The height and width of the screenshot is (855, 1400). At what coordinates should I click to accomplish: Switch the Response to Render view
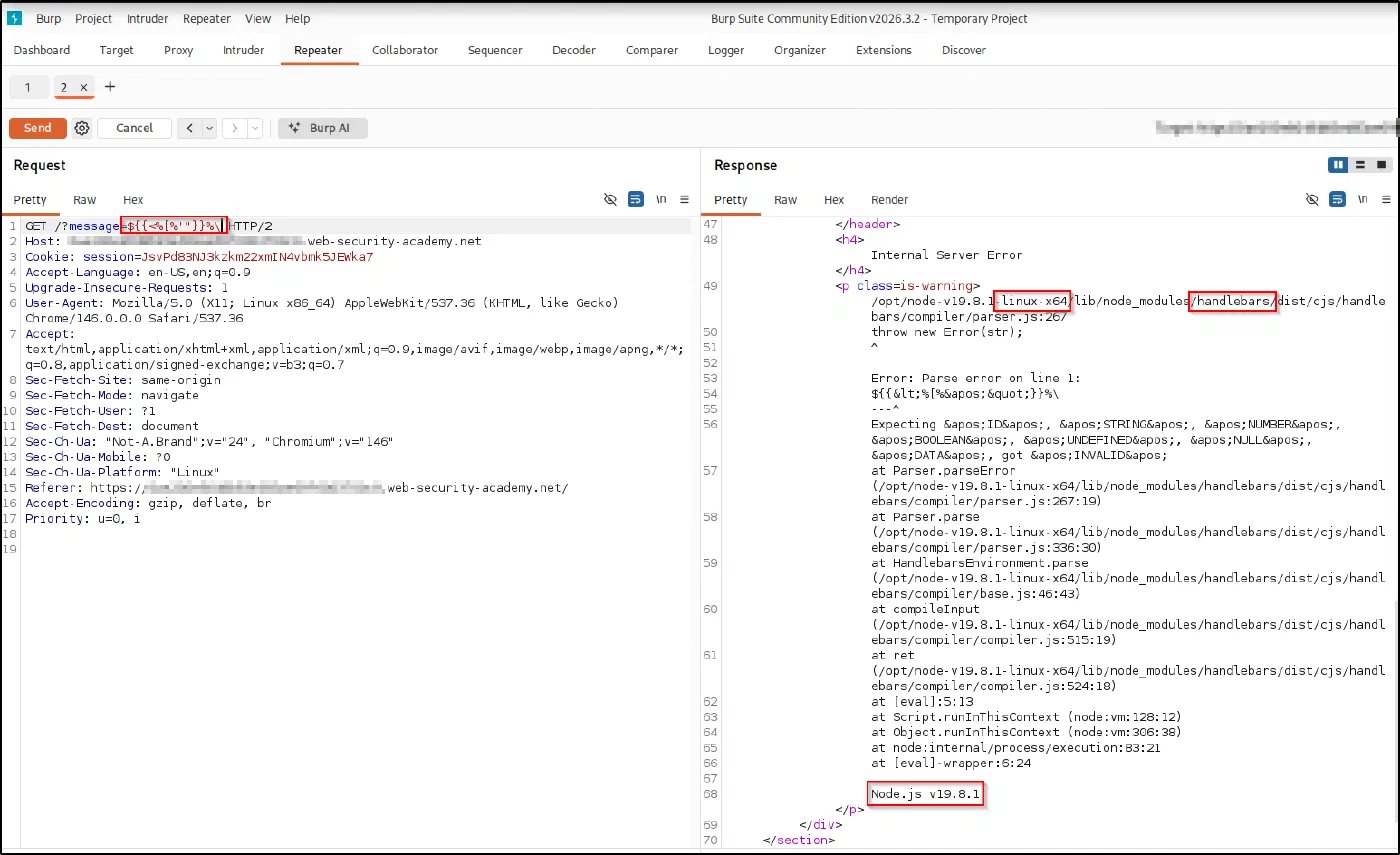coord(890,200)
